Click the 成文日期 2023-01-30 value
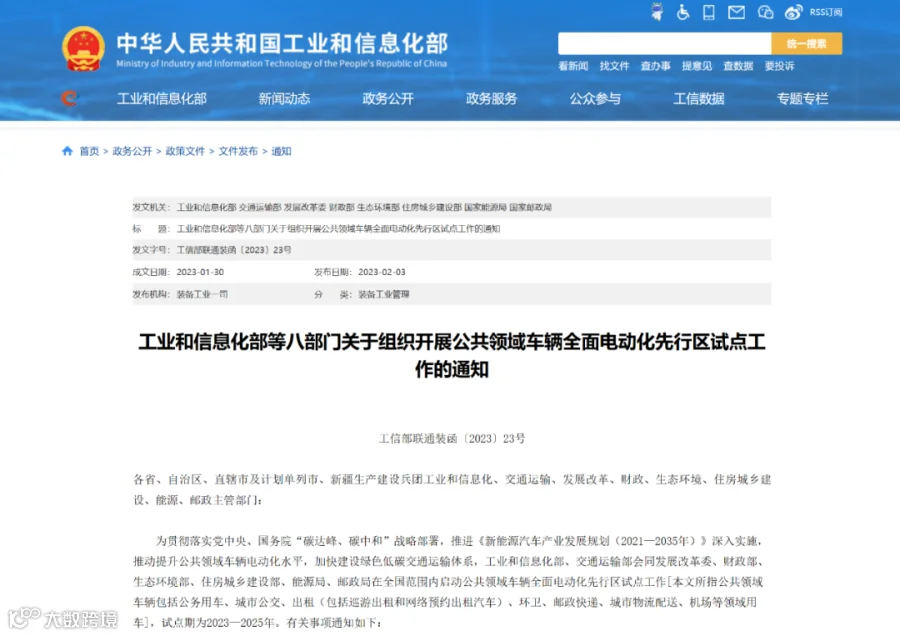The image size is (900, 636). point(200,272)
